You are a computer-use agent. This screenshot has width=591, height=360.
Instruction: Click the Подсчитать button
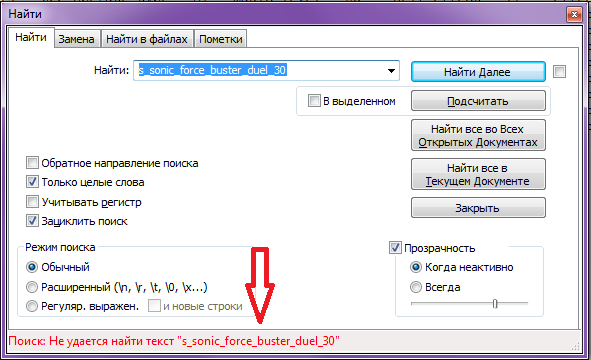coord(478,101)
